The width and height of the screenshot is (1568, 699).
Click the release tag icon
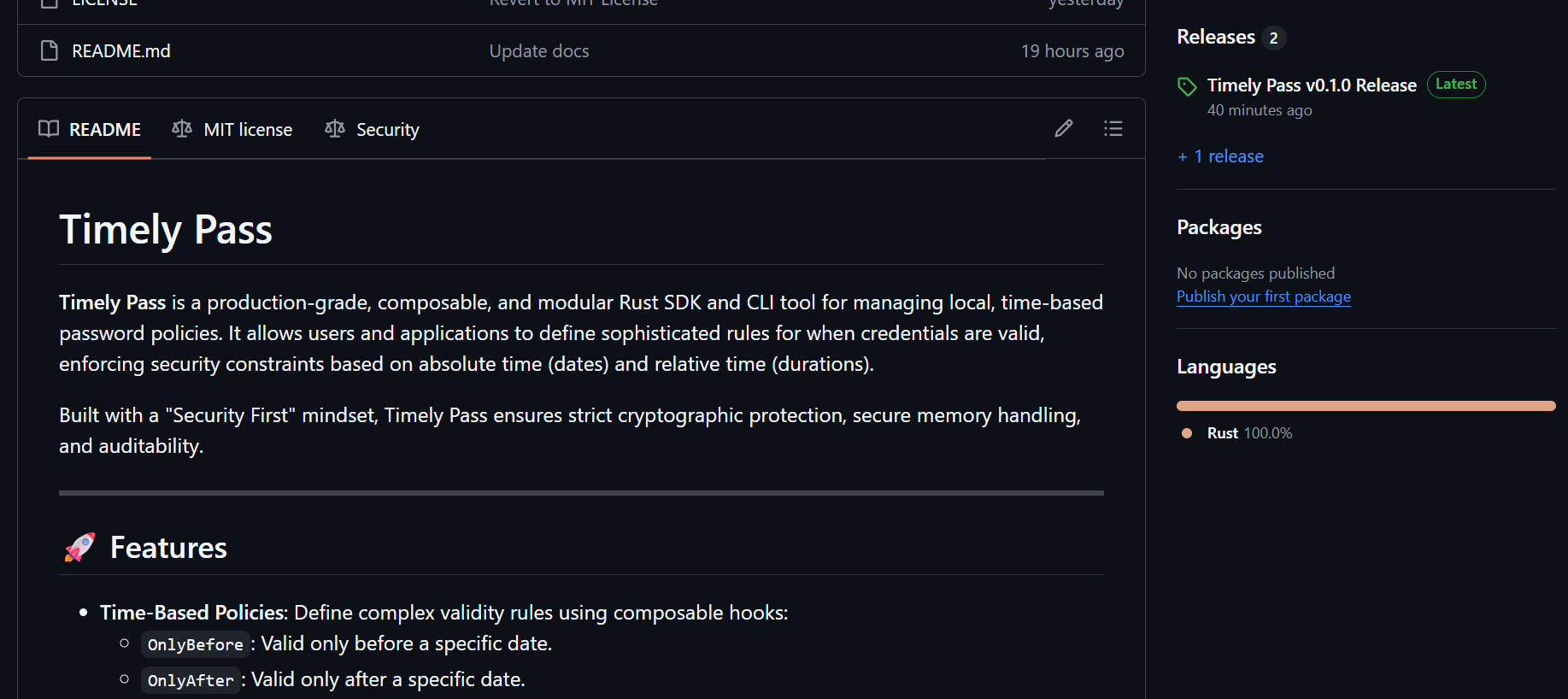pyautogui.click(x=1187, y=86)
